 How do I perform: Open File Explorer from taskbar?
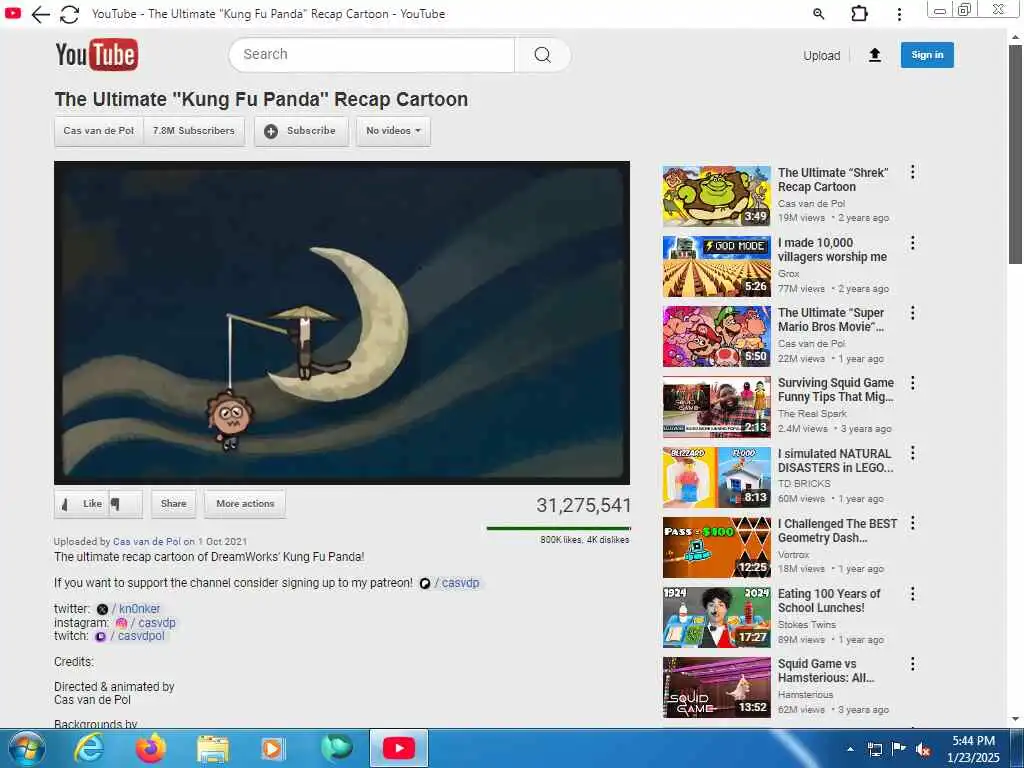point(213,750)
